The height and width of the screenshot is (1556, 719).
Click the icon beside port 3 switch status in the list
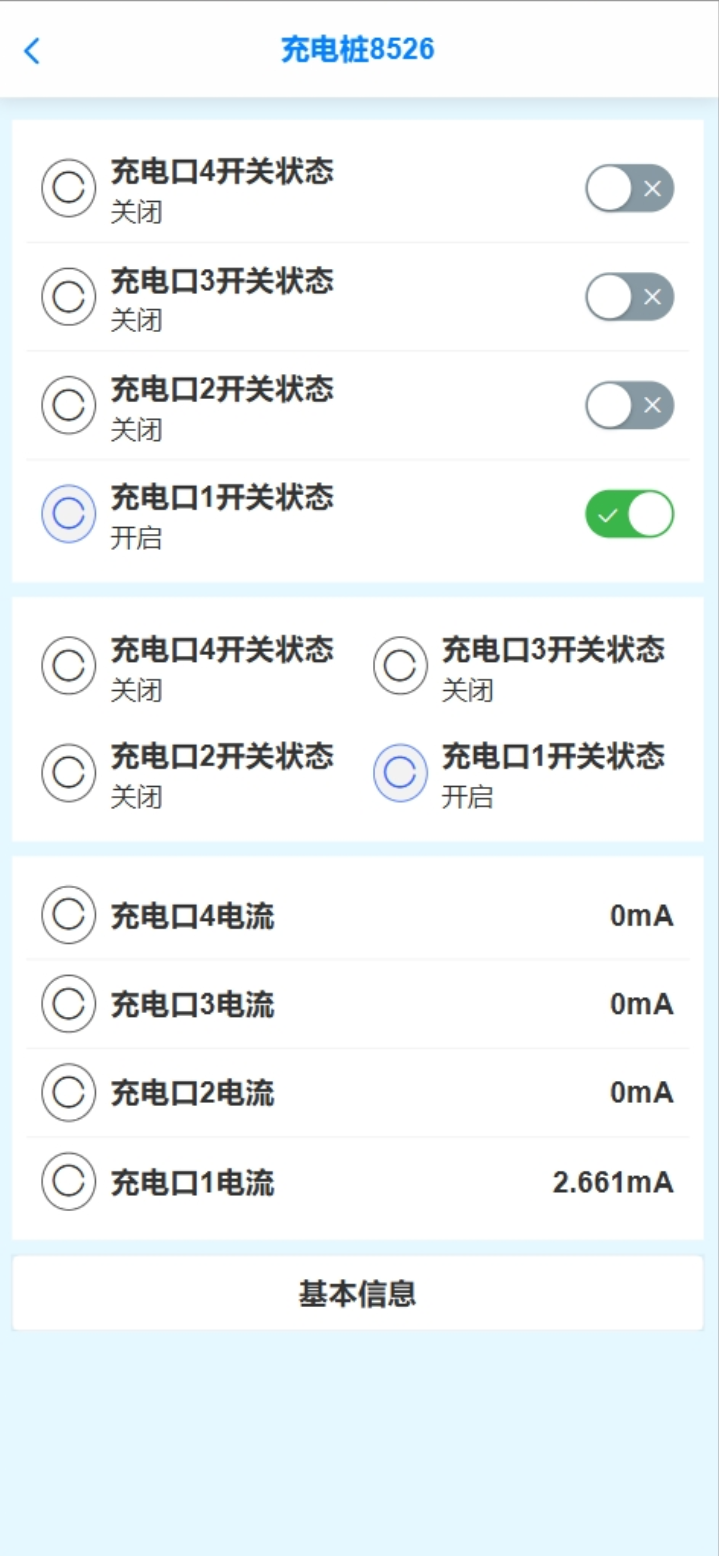click(x=68, y=296)
